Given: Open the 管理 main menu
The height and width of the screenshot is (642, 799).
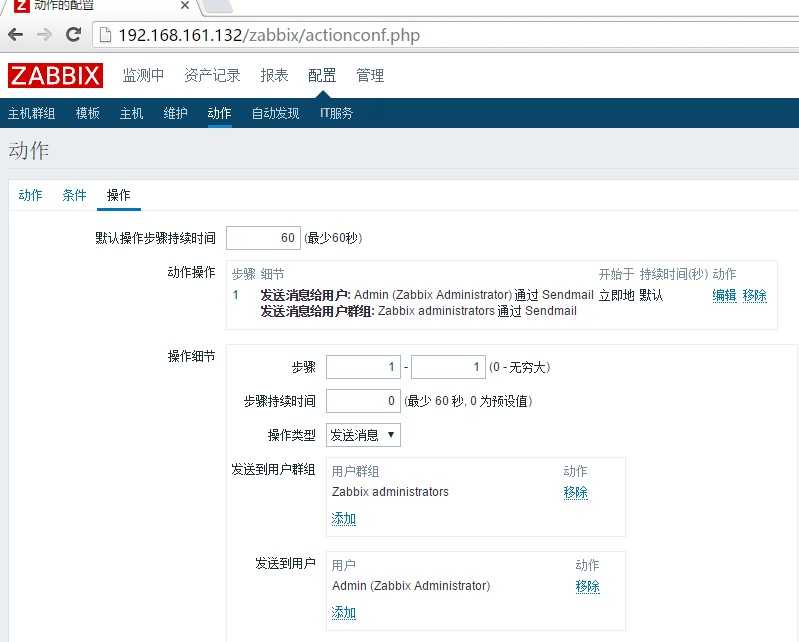Looking at the screenshot, I should tap(370, 75).
